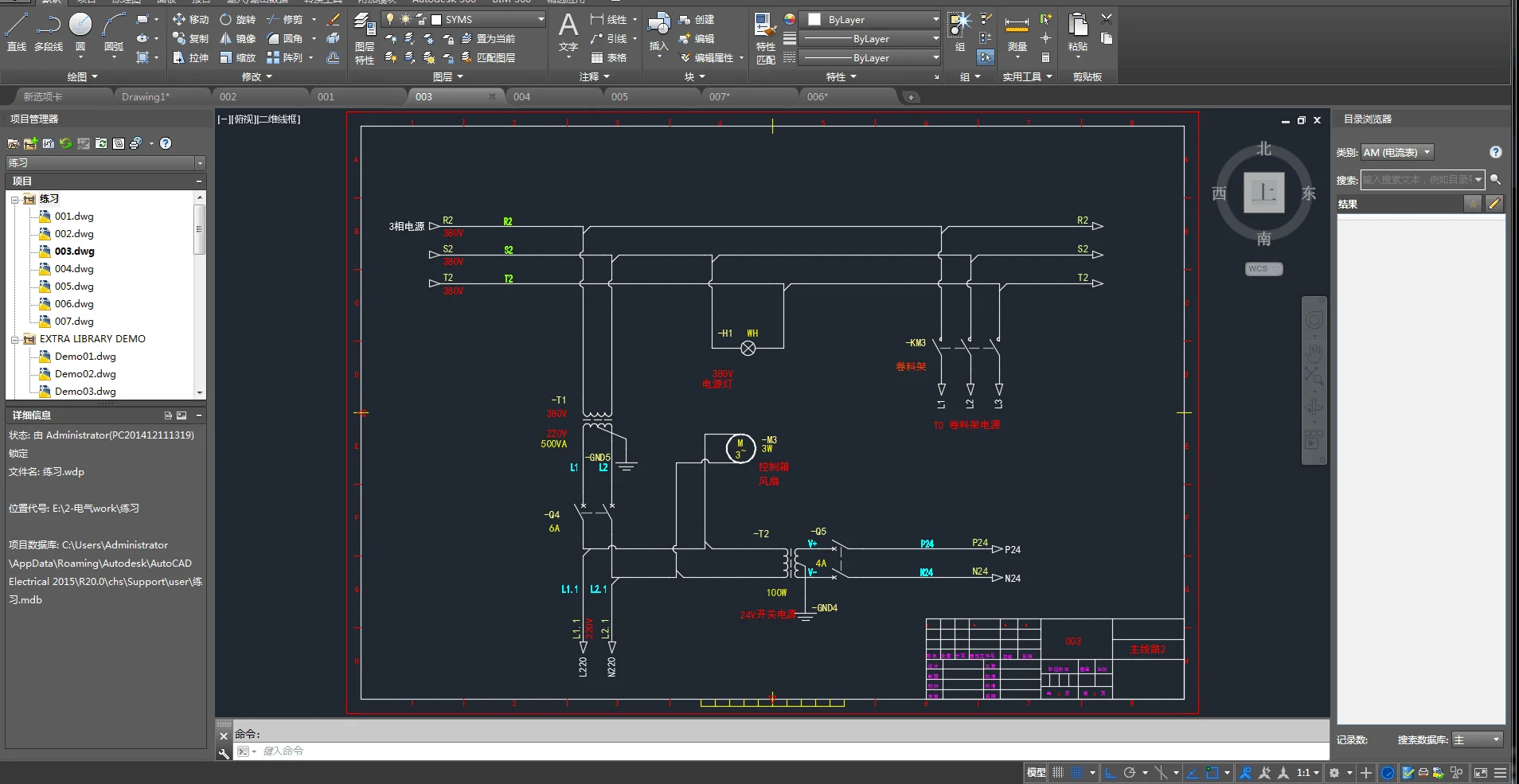Click the WCS button under view cube
The height and width of the screenshot is (784, 1519).
click(1263, 269)
